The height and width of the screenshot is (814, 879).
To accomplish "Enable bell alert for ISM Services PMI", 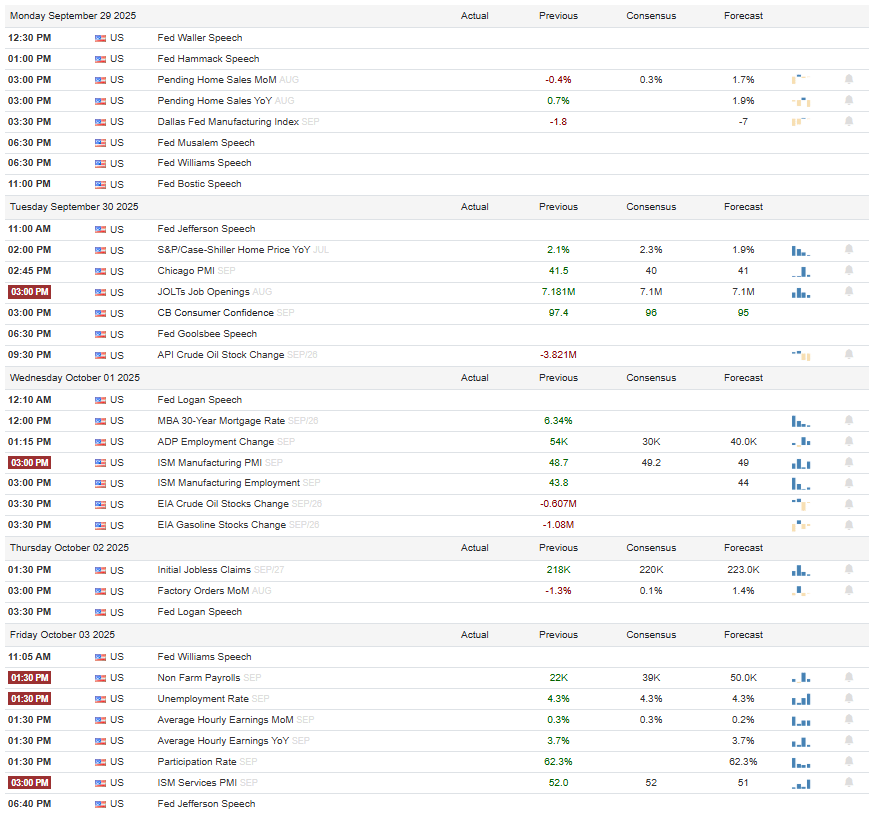I will tap(849, 783).
